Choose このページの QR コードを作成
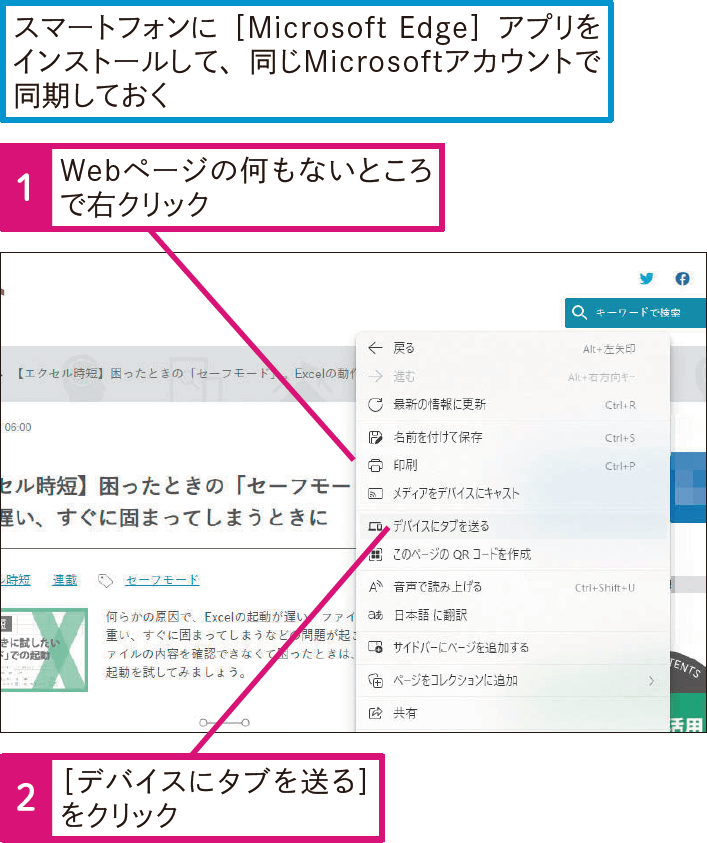 click(513, 554)
